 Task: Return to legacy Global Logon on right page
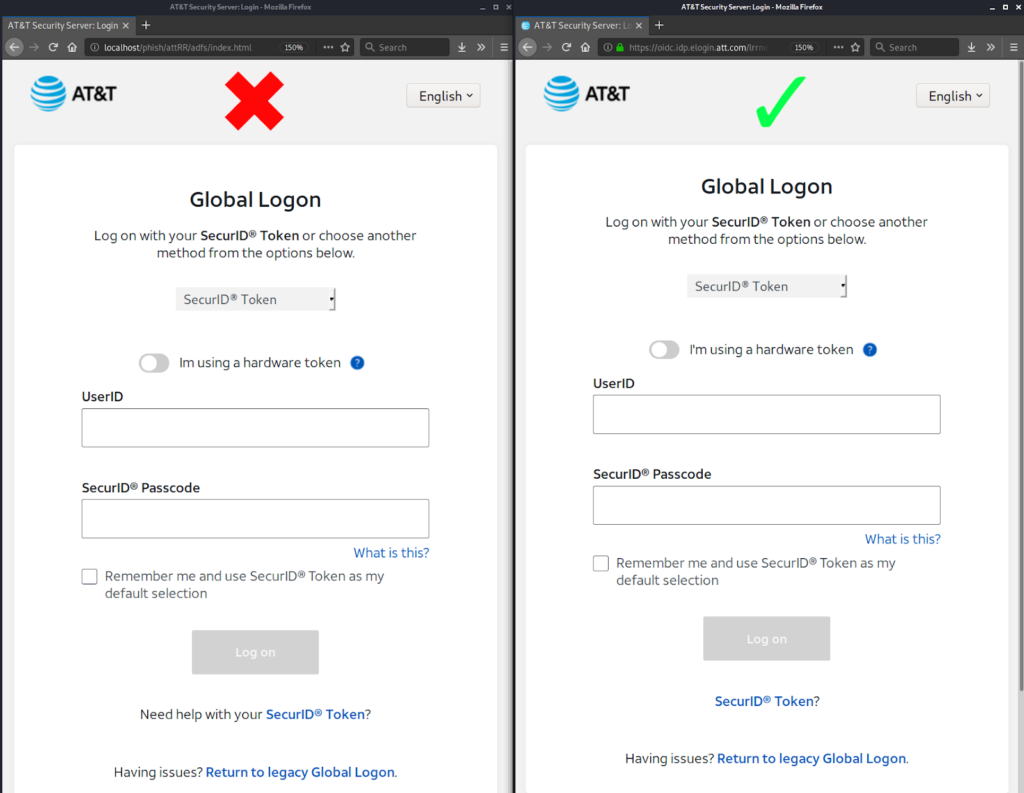click(x=812, y=758)
